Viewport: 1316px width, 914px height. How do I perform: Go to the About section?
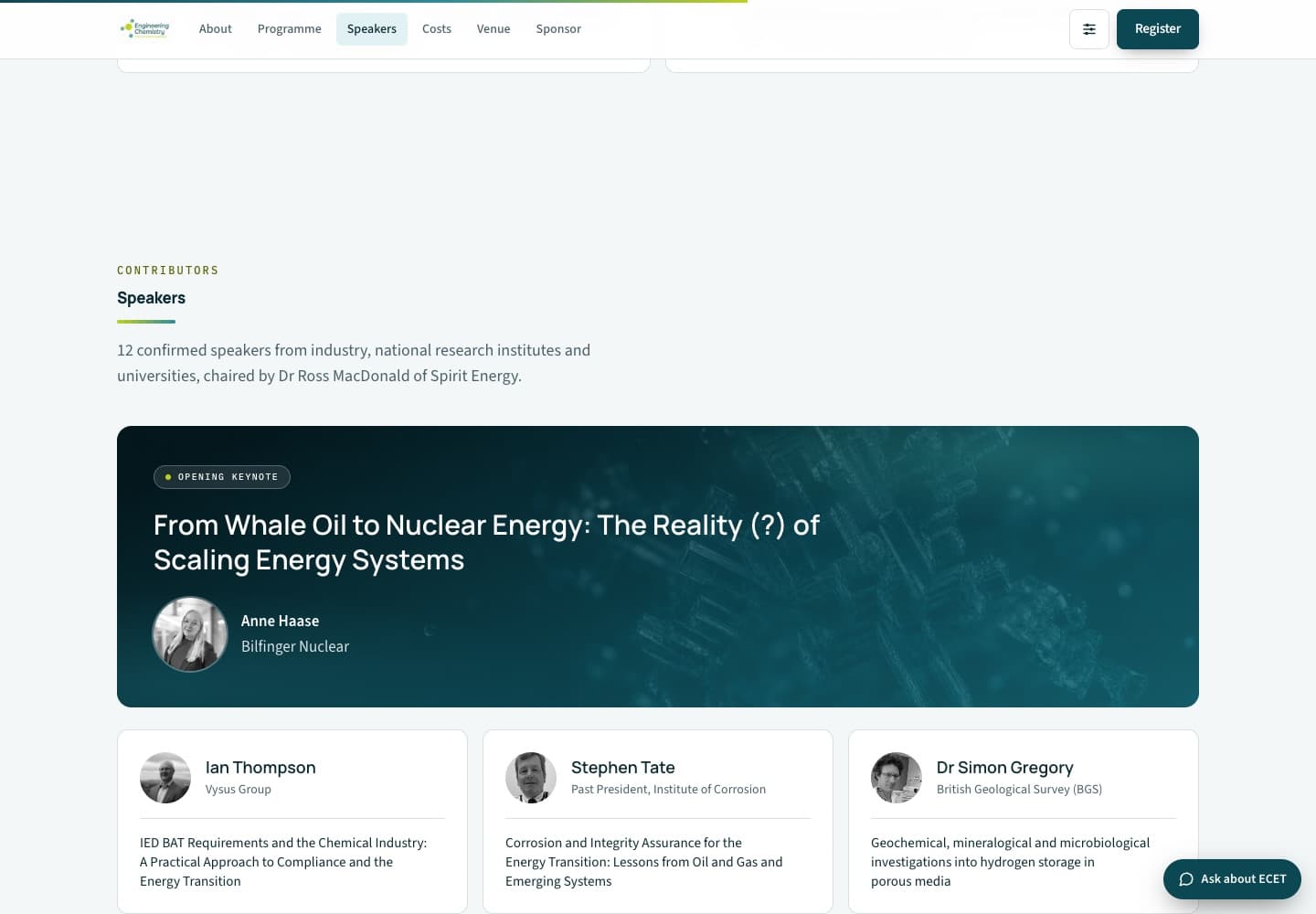click(216, 29)
